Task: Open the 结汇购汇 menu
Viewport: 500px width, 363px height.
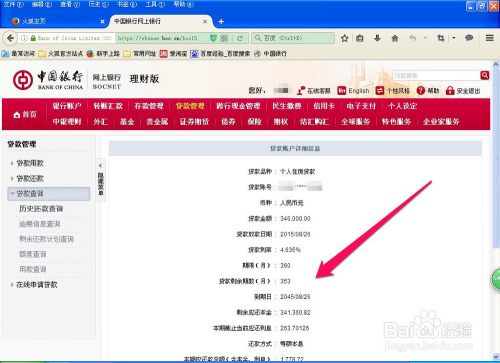Action: tap(314, 122)
